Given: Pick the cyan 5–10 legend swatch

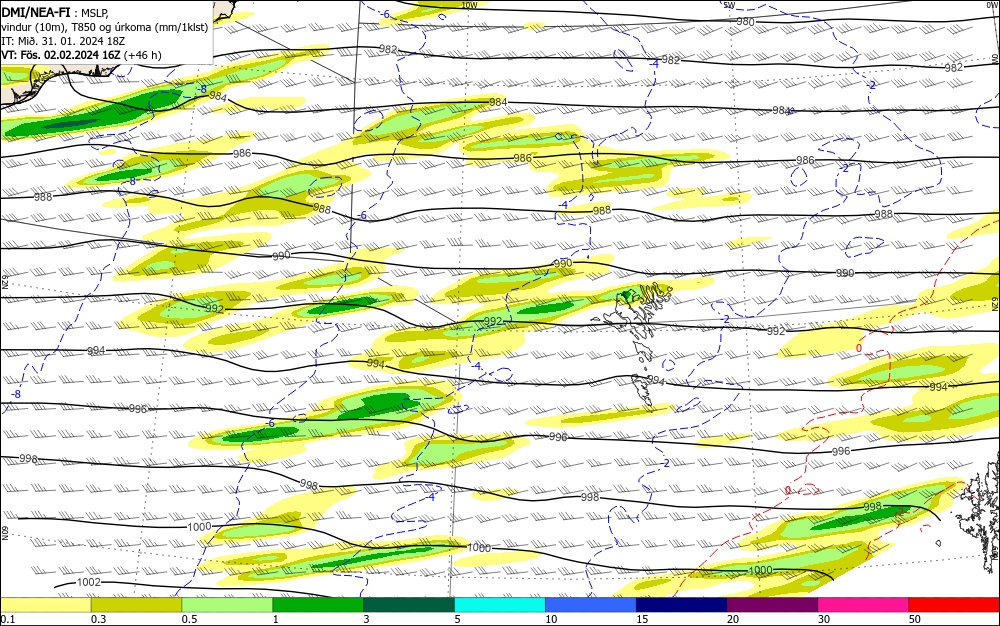Looking at the screenshot, I should (500, 605).
